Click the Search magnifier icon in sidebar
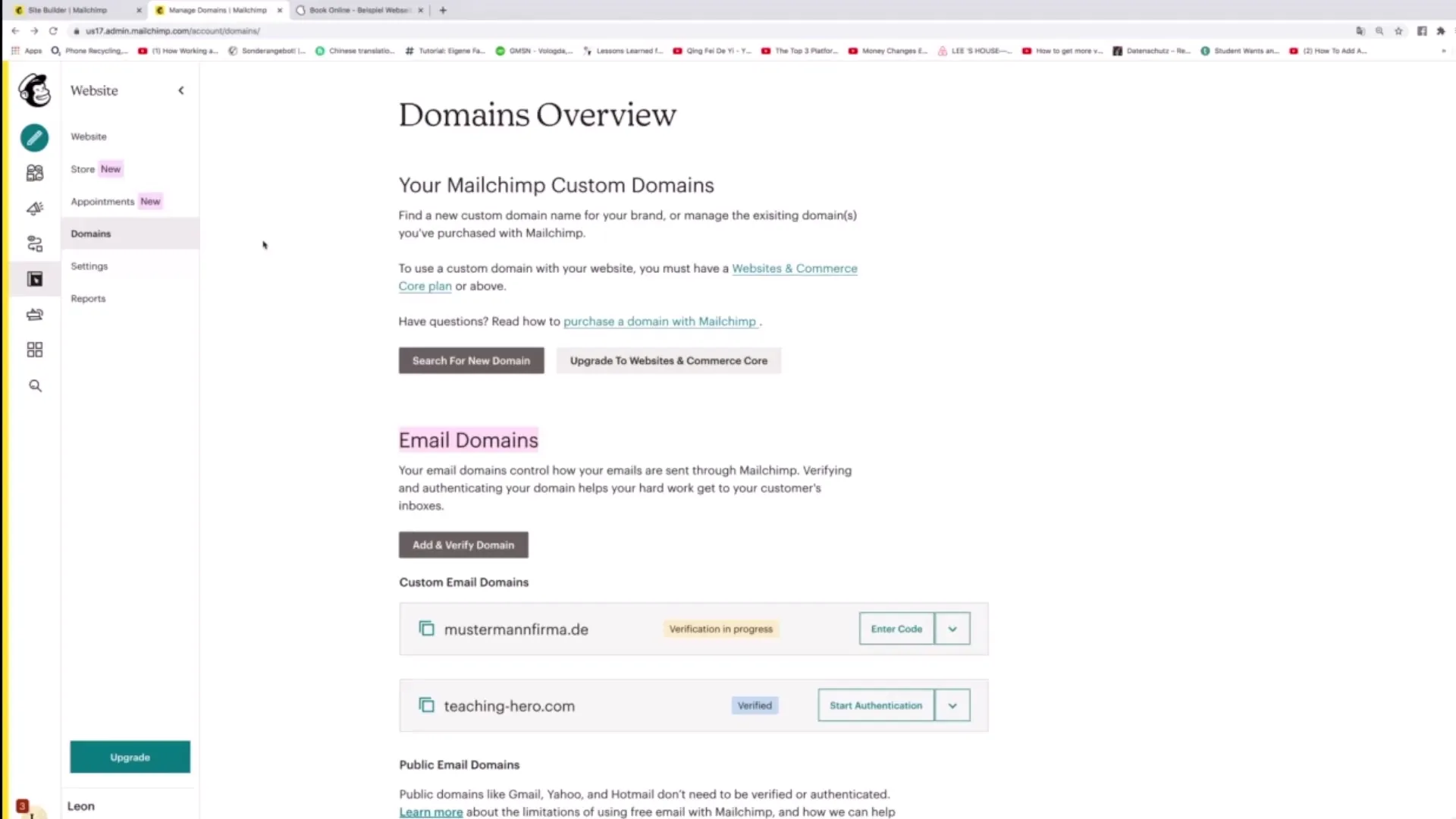 (35, 386)
